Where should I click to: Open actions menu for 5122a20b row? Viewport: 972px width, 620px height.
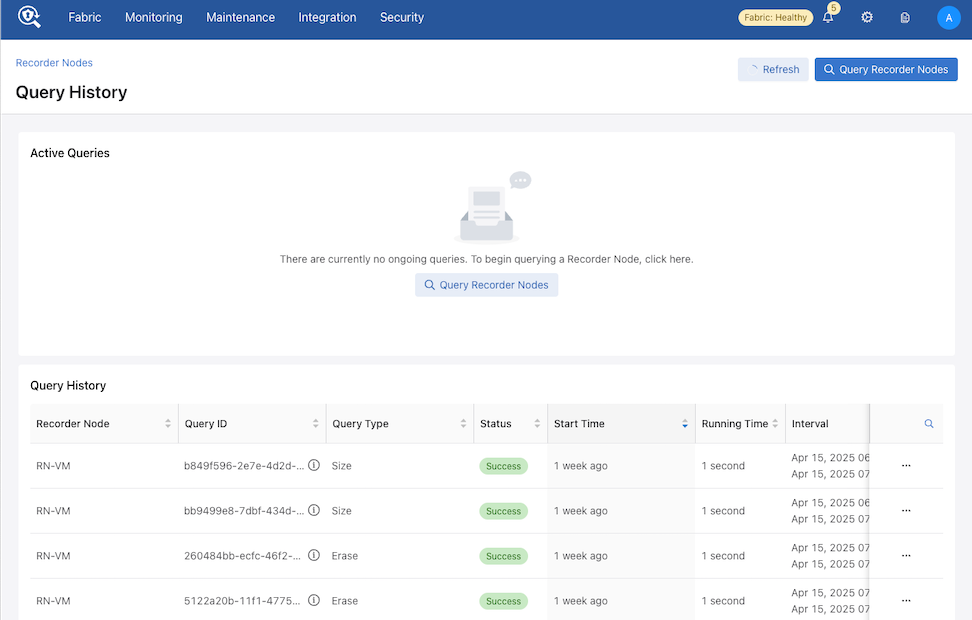click(906, 600)
